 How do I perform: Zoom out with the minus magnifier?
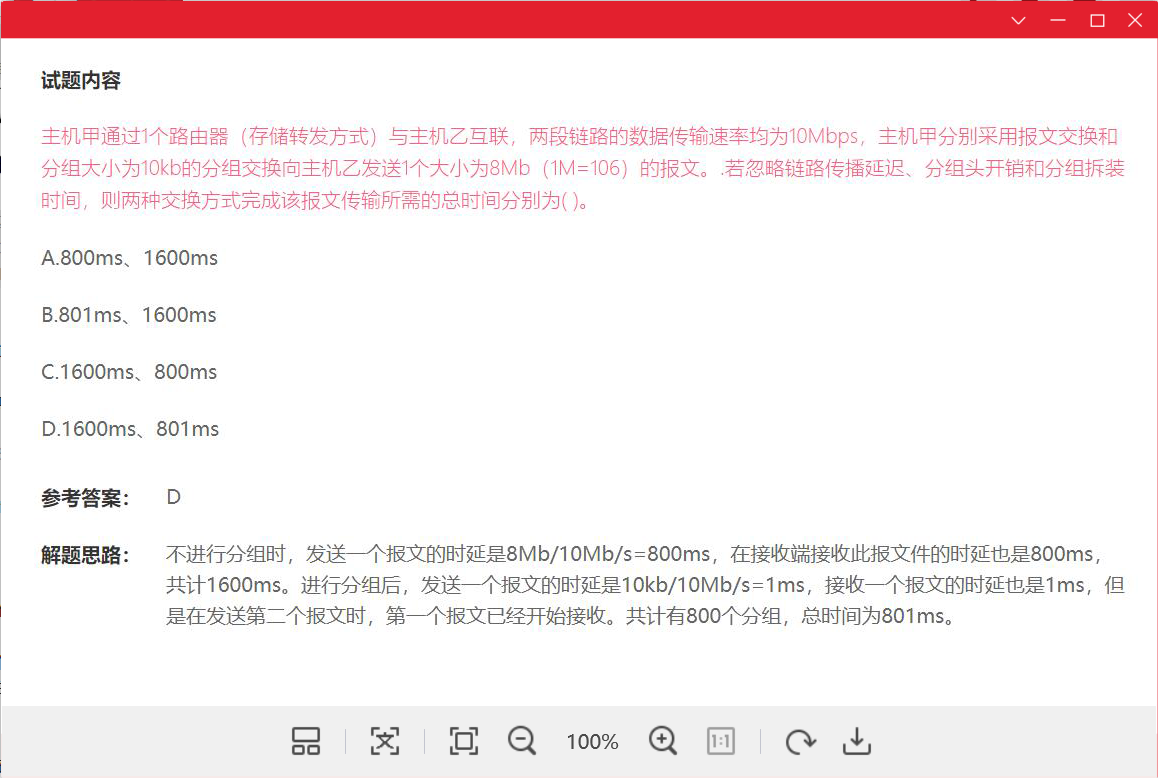point(522,740)
